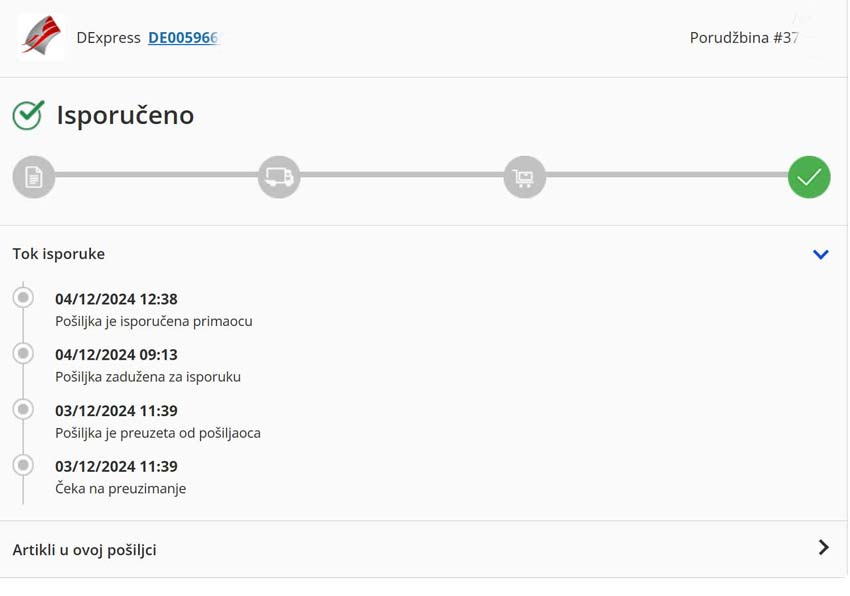Screen dimensions: 850x596
Task: Open the Artikli u ovoj pošiljci row
Action: click(x=423, y=549)
